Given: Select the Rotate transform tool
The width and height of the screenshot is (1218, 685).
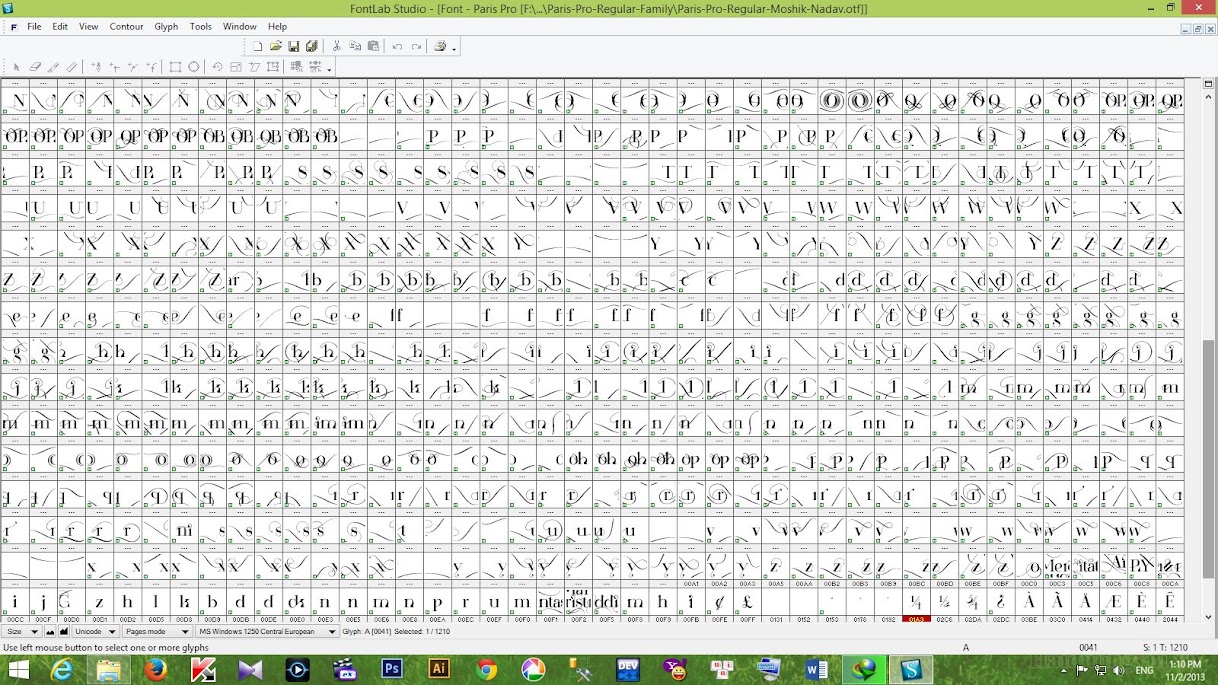Looking at the screenshot, I should [217, 67].
